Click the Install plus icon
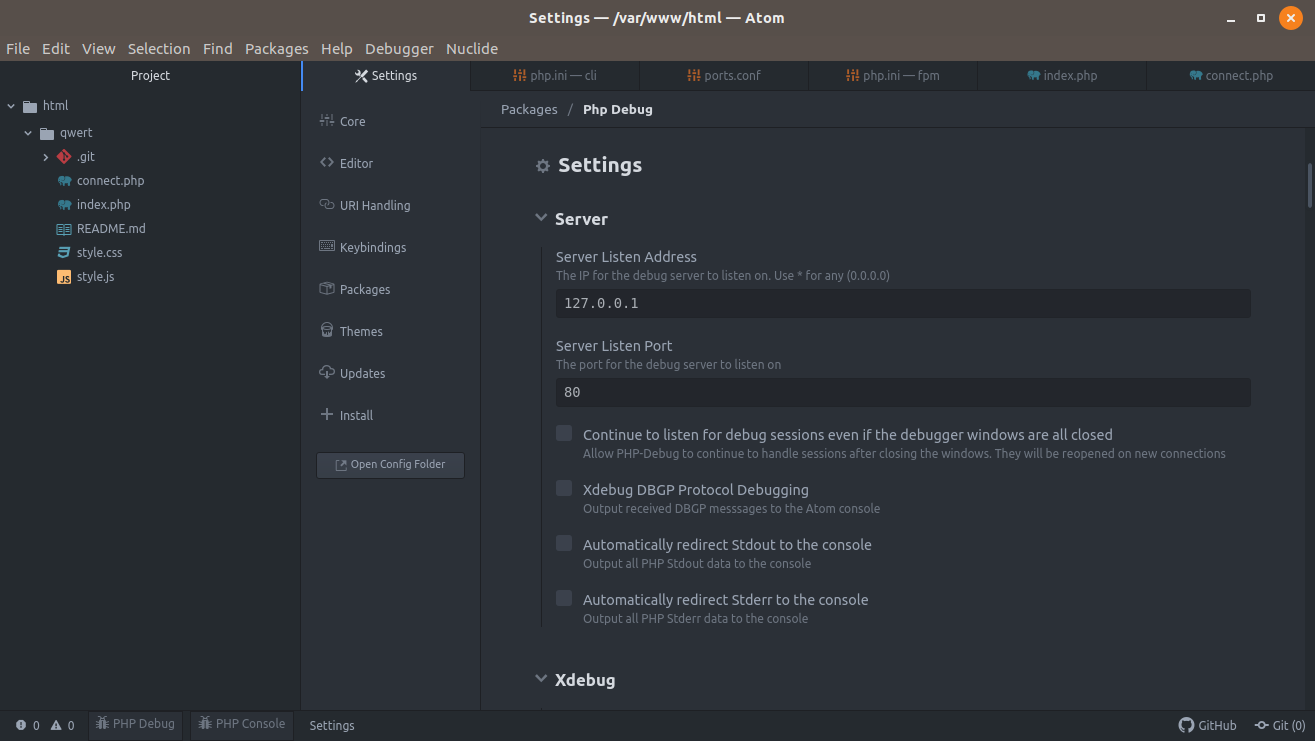This screenshot has height=741, width=1315. [327, 415]
